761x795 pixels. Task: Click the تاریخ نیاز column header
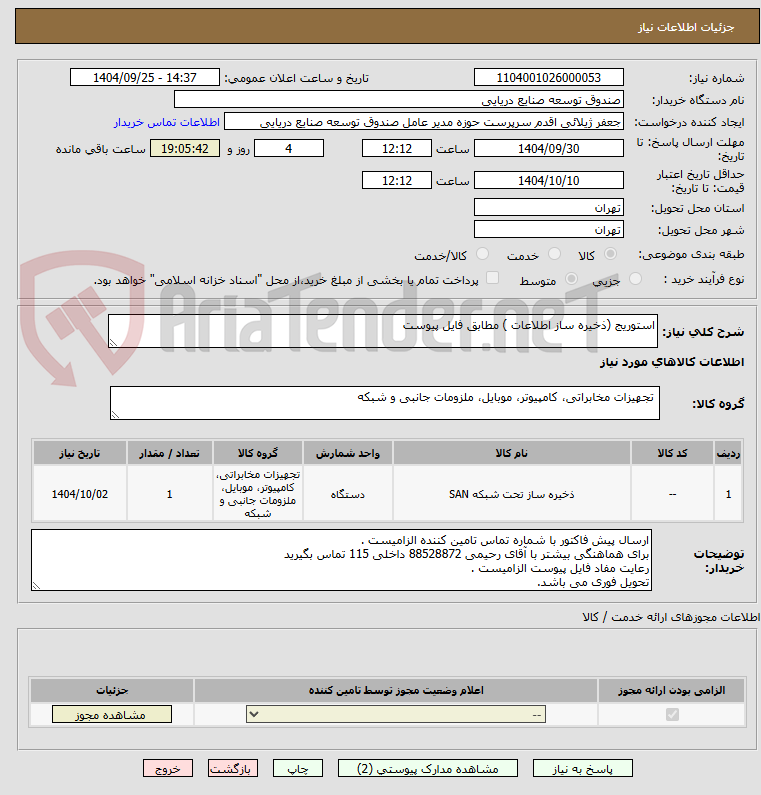point(80,453)
